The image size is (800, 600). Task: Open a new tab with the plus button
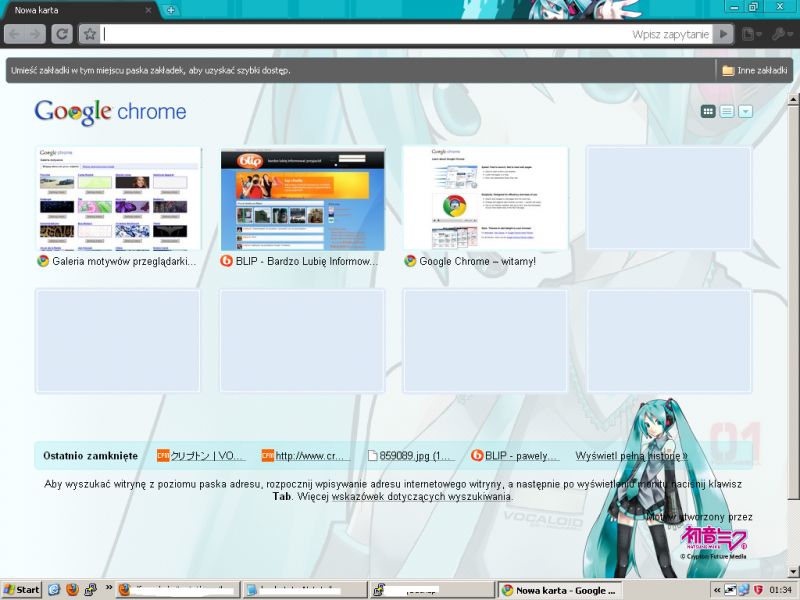point(171,10)
